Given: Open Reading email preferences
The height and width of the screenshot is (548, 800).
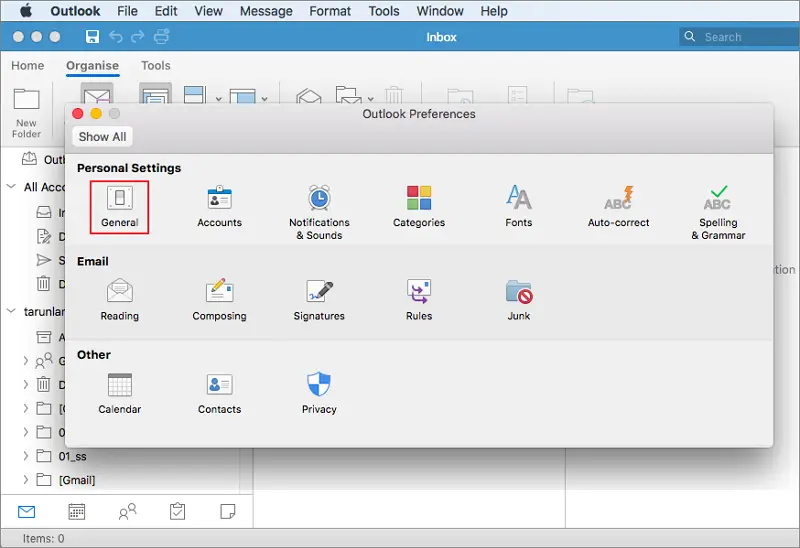Looking at the screenshot, I should pyautogui.click(x=119, y=300).
